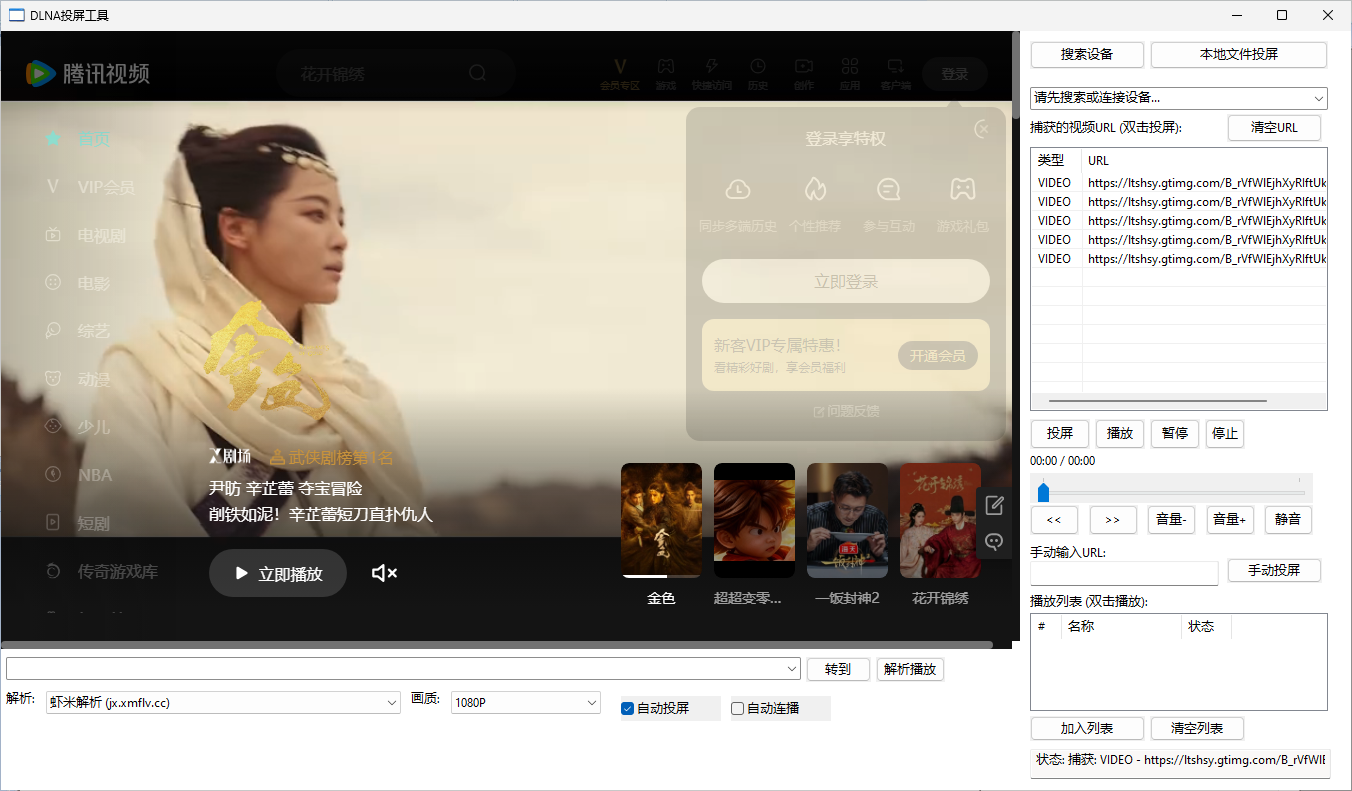Click the 播放 button under URL list
1352x791 pixels.
[1120, 433]
